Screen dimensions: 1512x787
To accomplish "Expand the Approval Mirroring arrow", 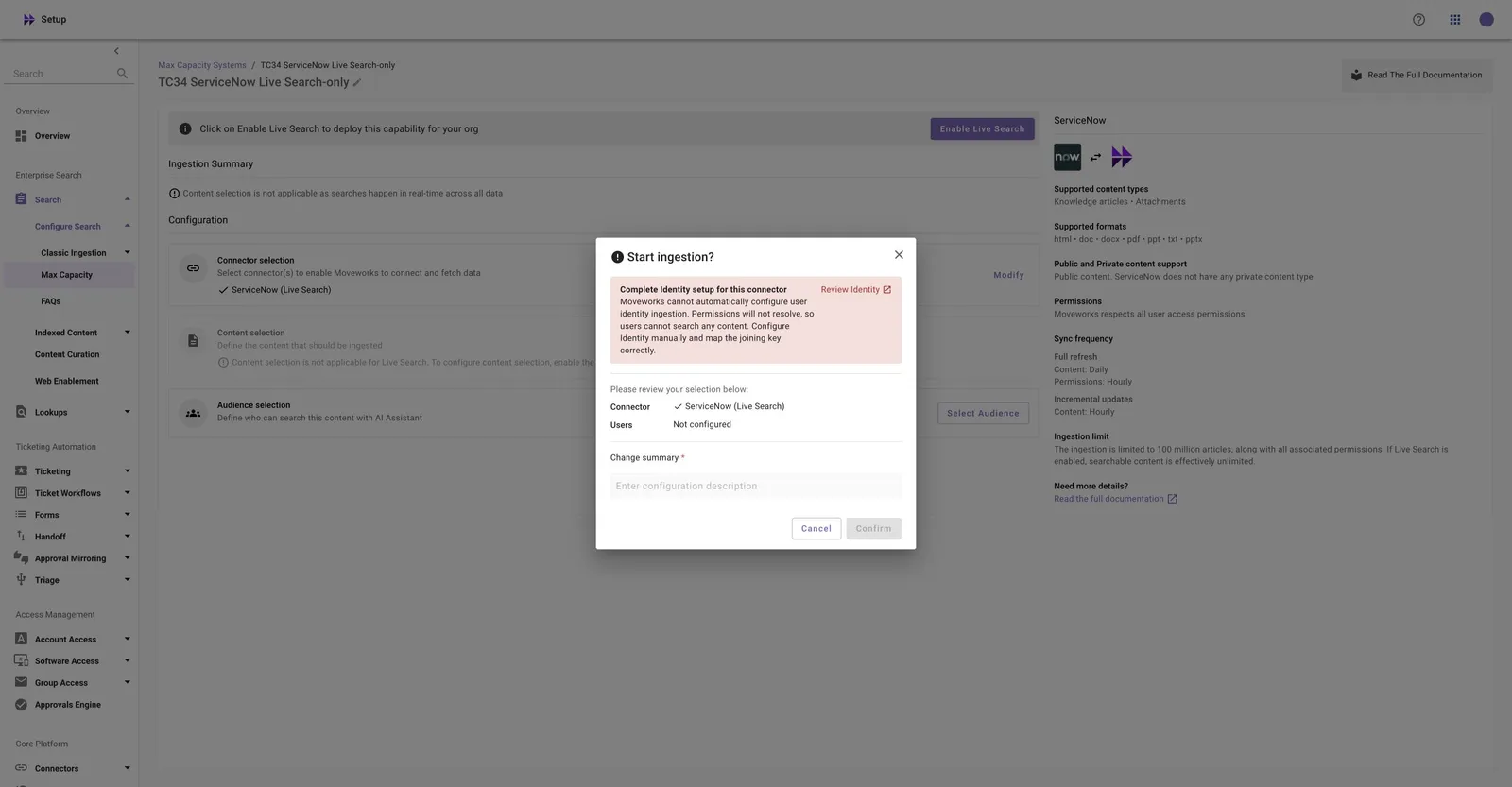I will tap(127, 557).
